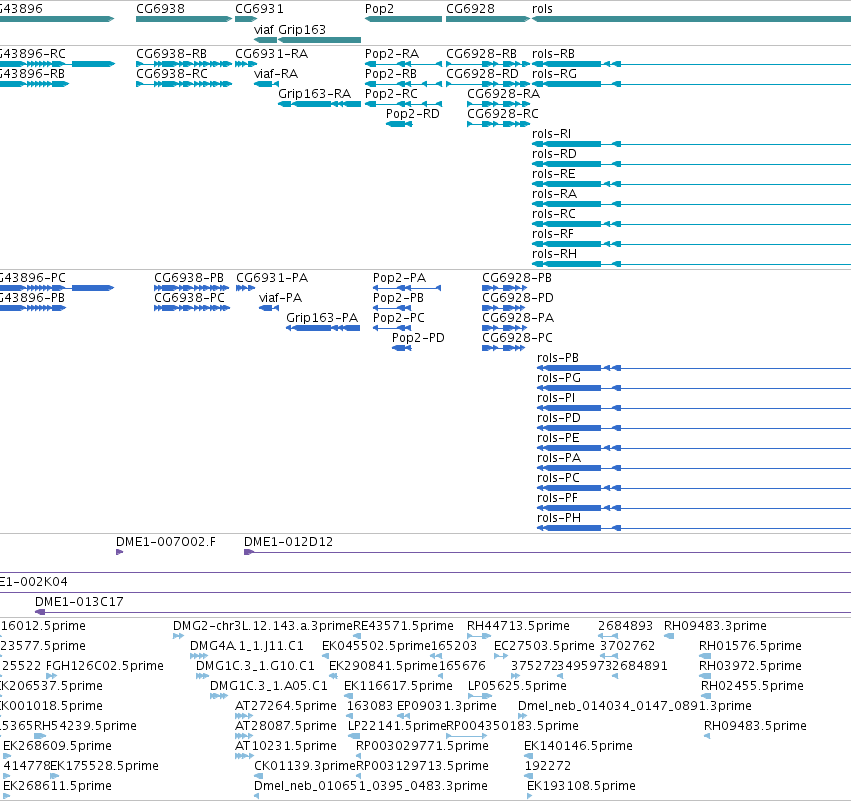The width and height of the screenshot is (851, 801).
Task: Open transcript rols-RI
Action: (551, 134)
